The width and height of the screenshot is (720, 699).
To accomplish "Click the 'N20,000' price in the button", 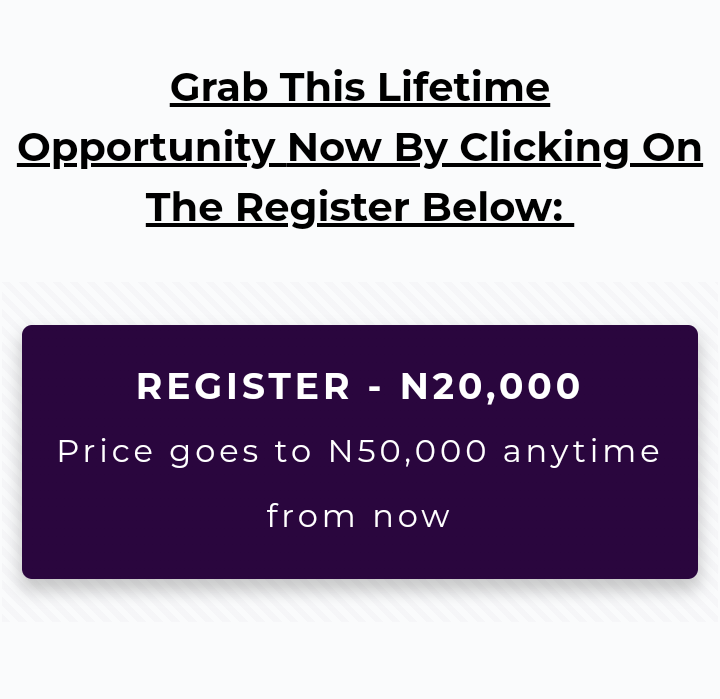I will 491,387.
